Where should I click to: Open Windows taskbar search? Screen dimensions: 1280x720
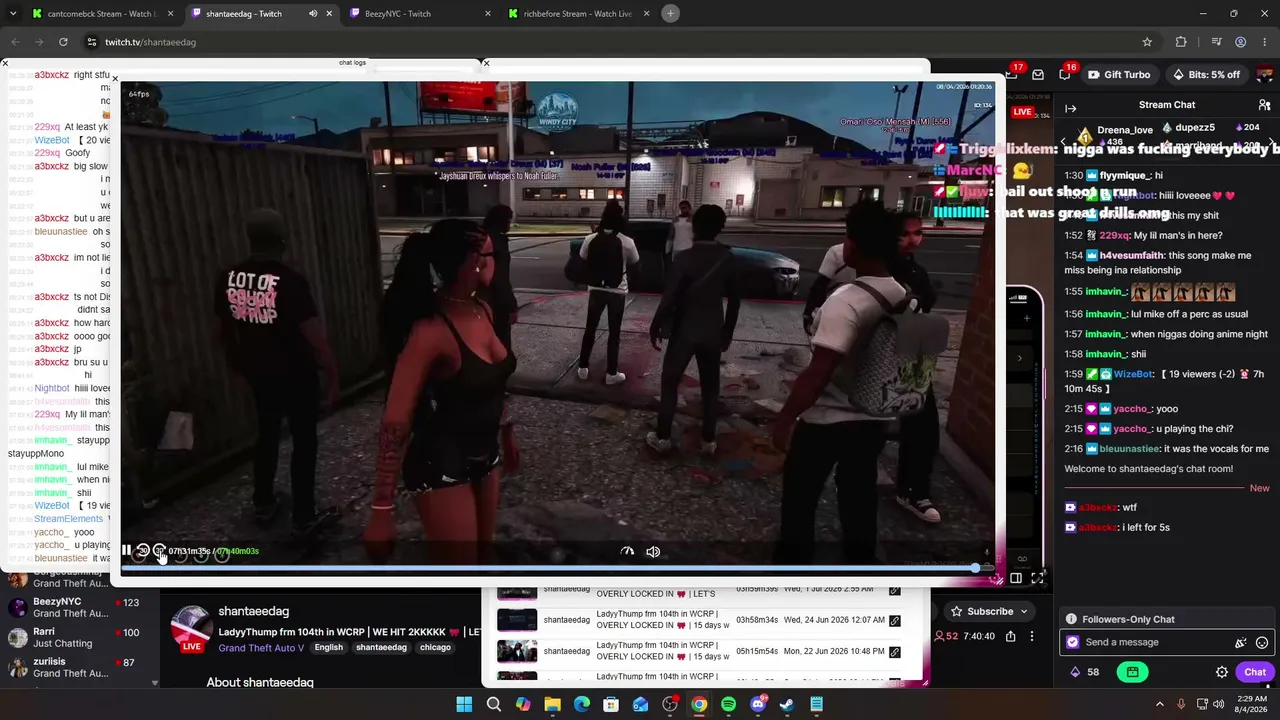493,705
